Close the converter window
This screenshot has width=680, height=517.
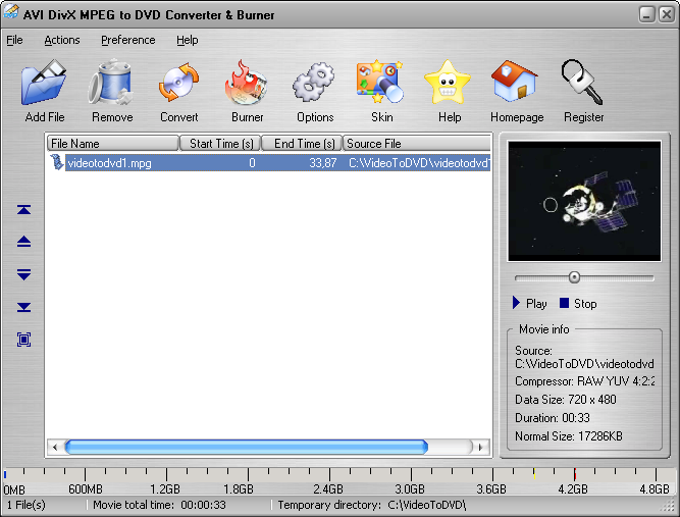point(667,14)
